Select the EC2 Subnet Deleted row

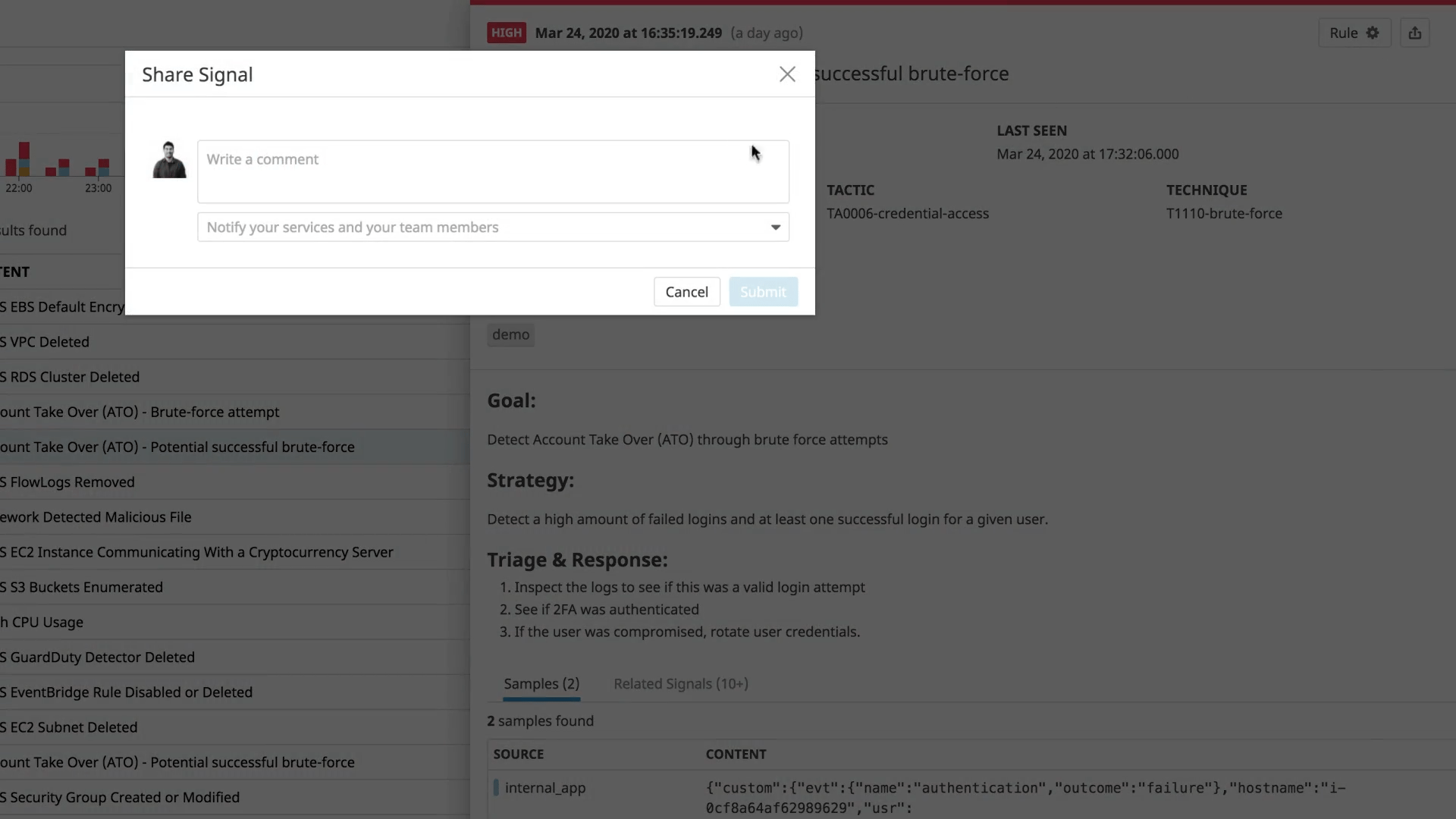[x=235, y=727]
